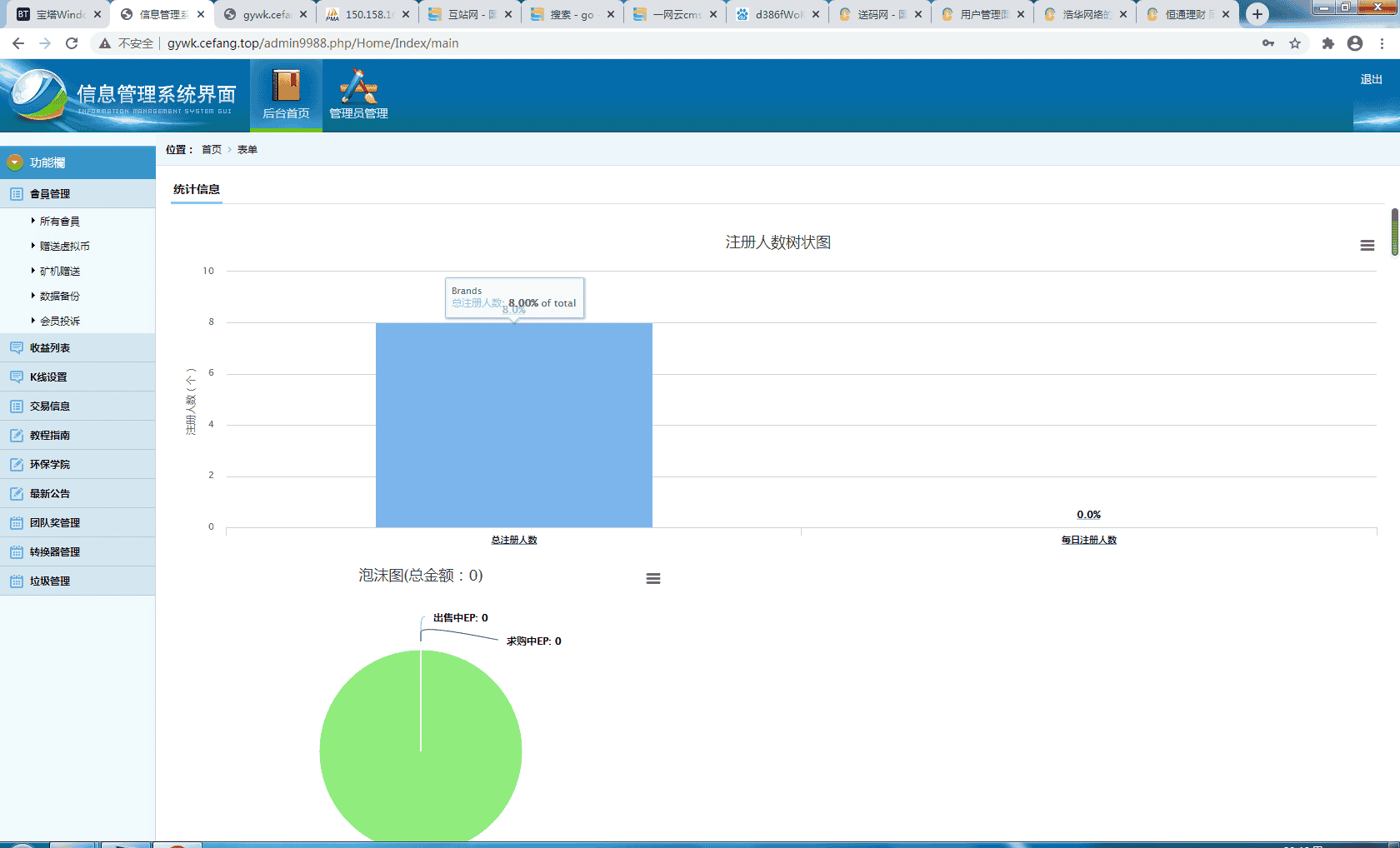Open the Chrome three-dot menu
Screen dimensions: 1400x848
1382,43
